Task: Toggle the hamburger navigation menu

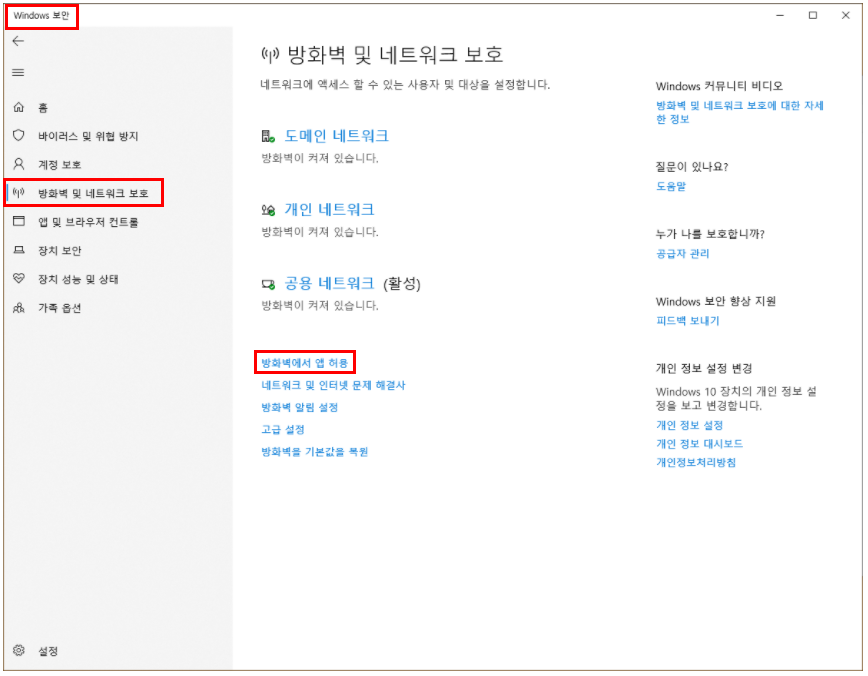Action: (18, 73)
